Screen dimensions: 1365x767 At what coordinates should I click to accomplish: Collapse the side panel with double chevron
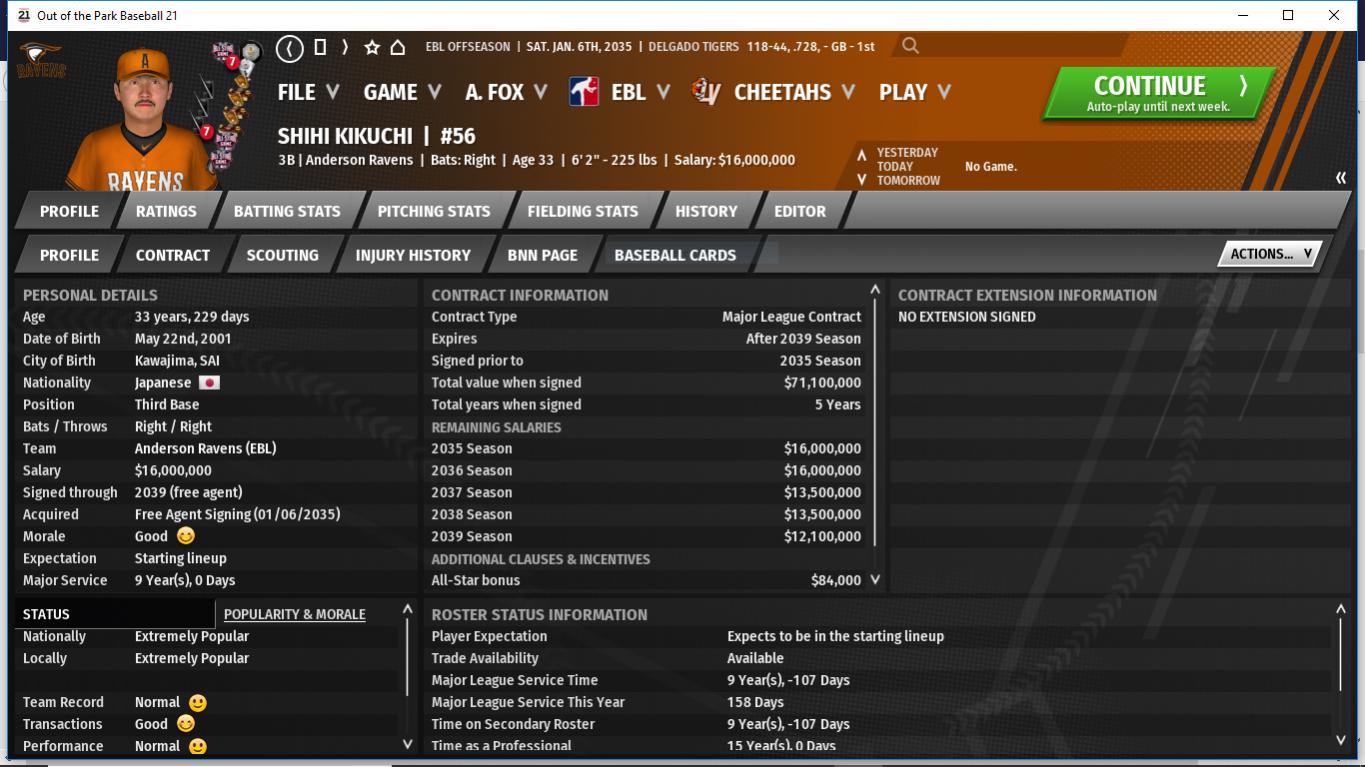[x=1340, y=178]
